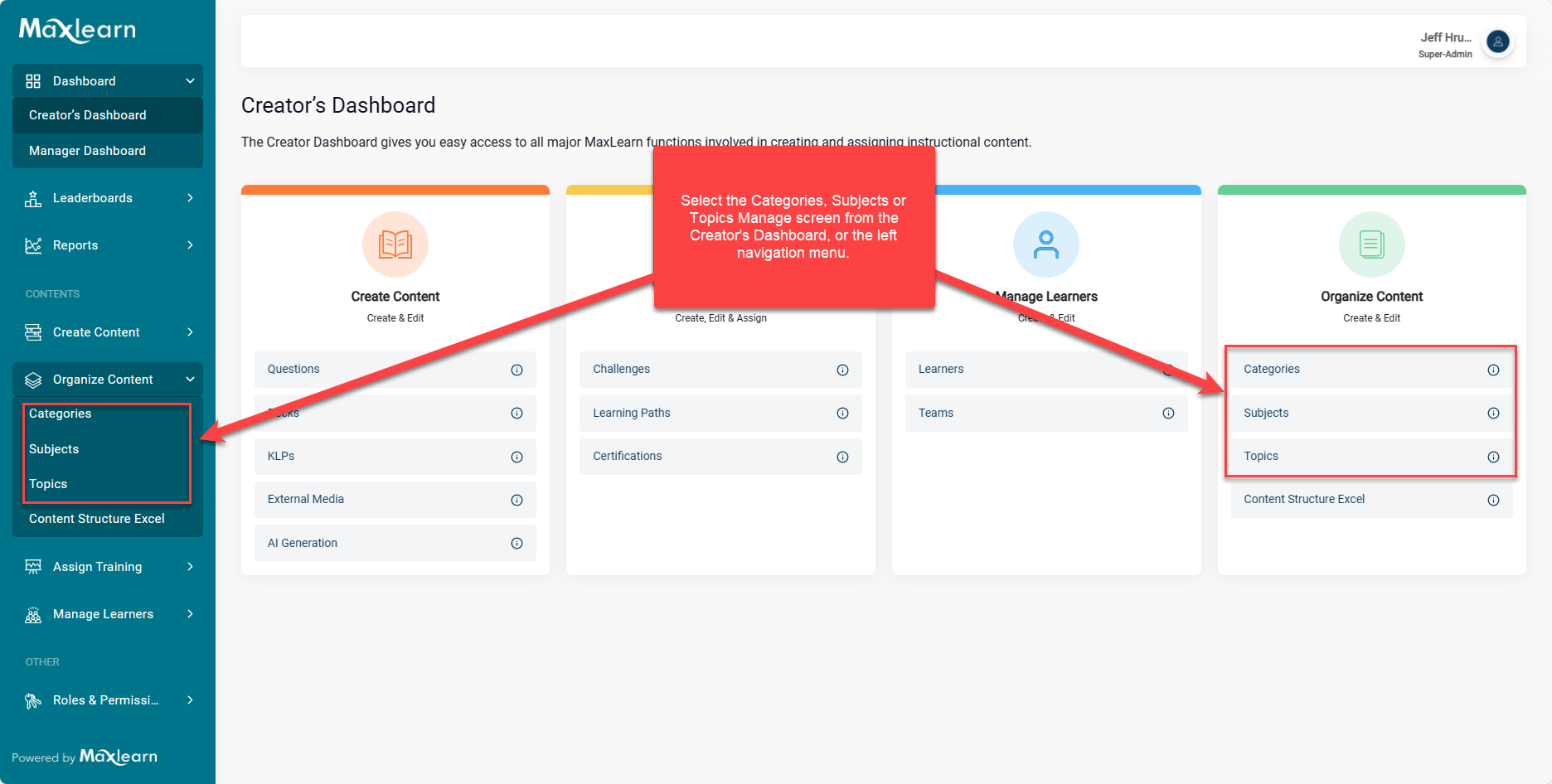Open the External Media button
This screenshot has width=1552, height=784.
point(395,500)
